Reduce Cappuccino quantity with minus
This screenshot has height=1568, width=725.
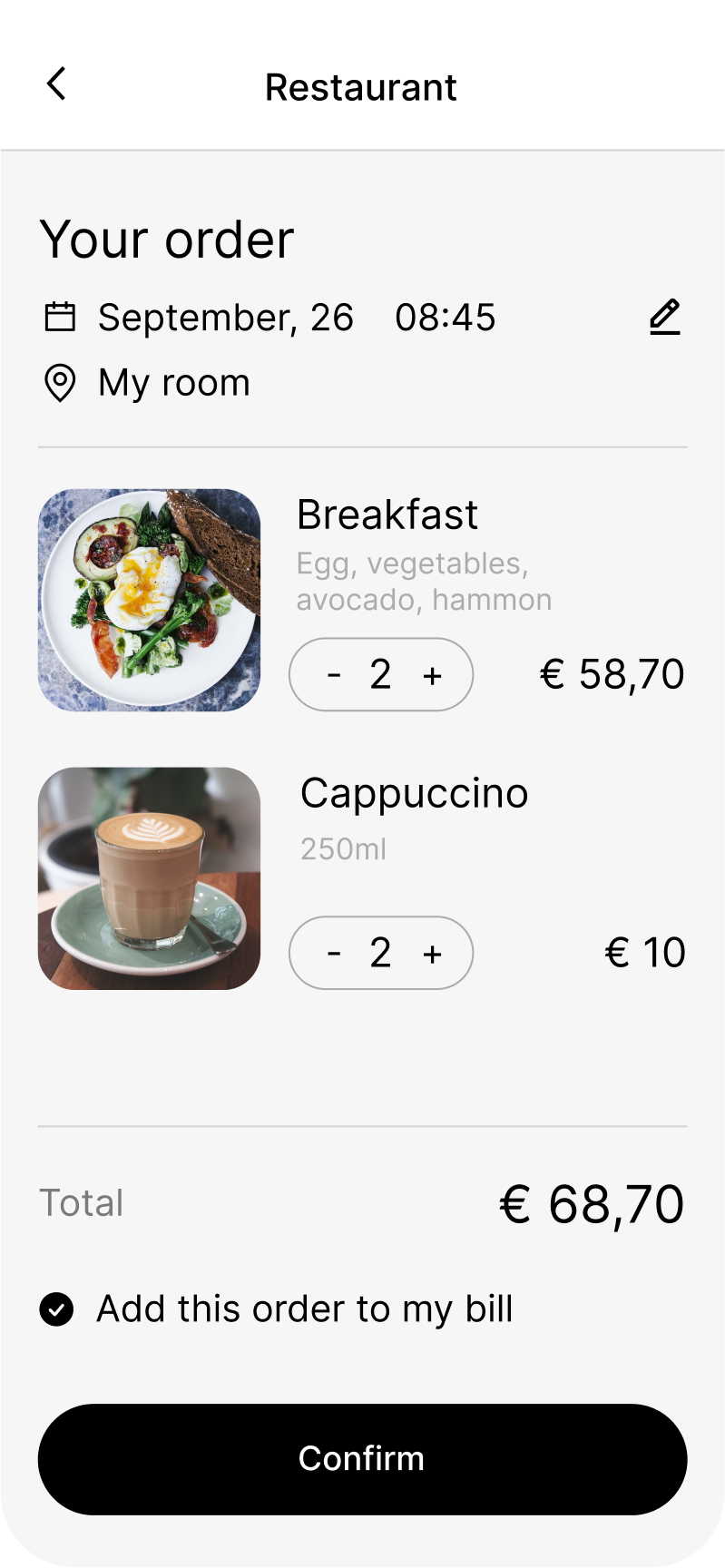coord(334,953)
